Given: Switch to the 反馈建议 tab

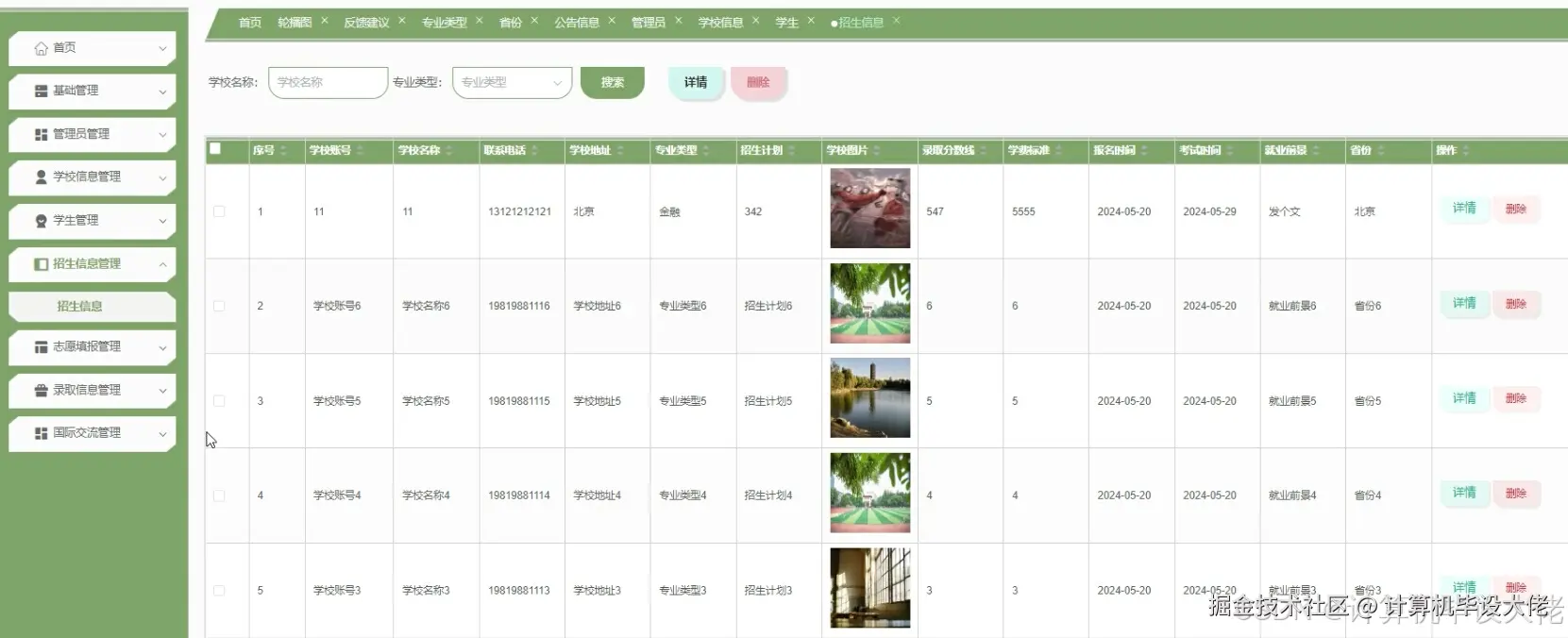Looking at the screenshot, I should pyautogui.click(x=366, y=23).
